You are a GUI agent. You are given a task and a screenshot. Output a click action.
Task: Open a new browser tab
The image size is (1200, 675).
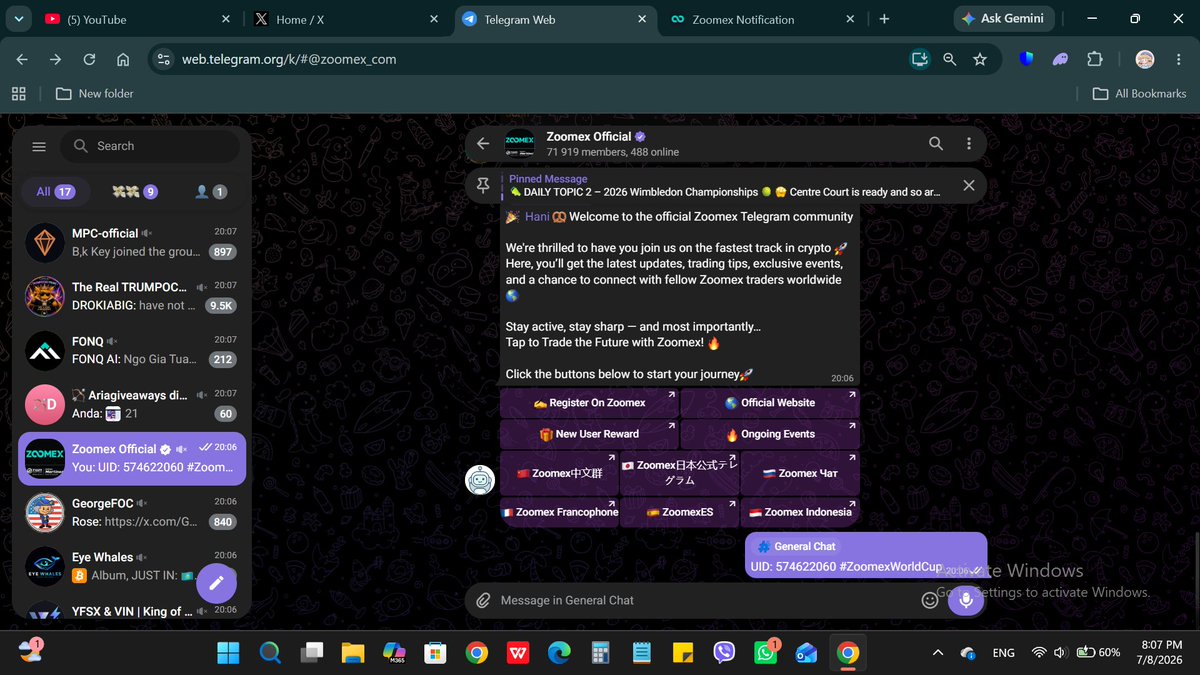[884, 19]
